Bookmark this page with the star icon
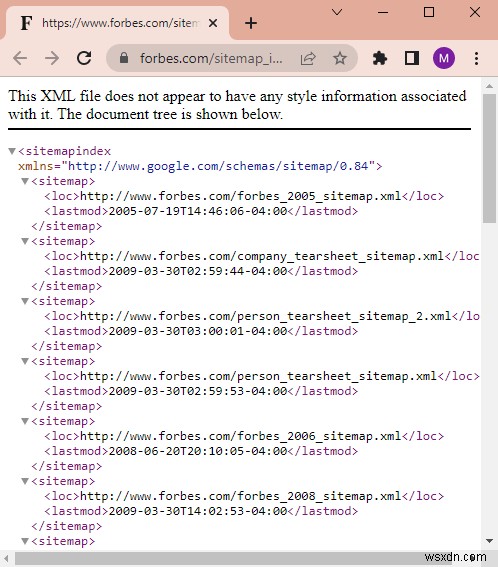The image size is (498, 567). click(x=340, y=58)
